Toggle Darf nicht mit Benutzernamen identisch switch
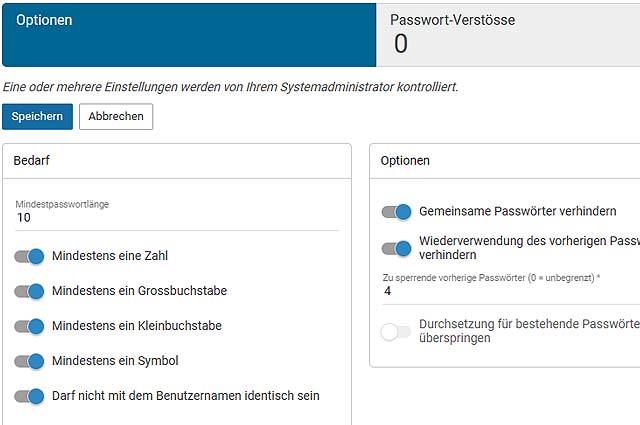The height and width of the screenshot is (425, 640). tap(29, 396)
